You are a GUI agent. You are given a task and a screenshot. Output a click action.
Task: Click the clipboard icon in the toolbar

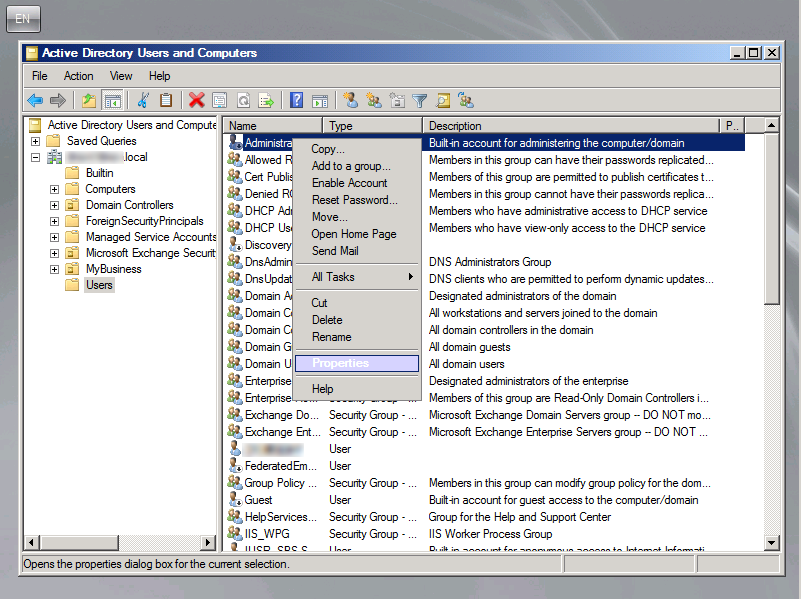tap(166, 100)
